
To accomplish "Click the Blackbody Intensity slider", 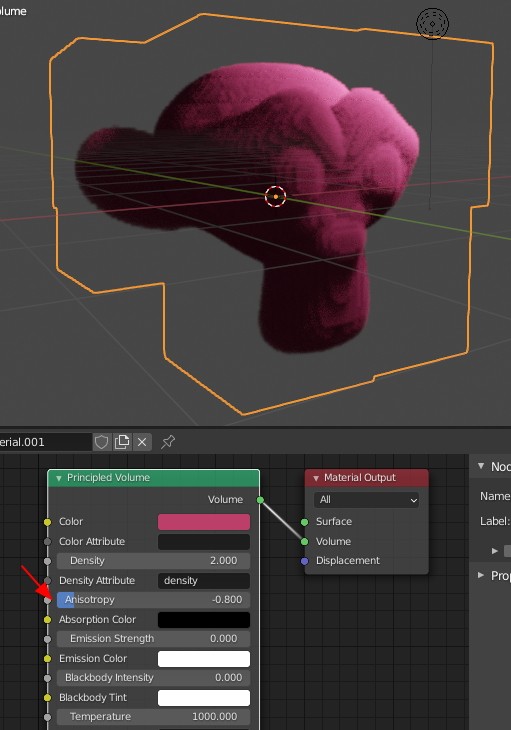I will click(x=153, y=678).
